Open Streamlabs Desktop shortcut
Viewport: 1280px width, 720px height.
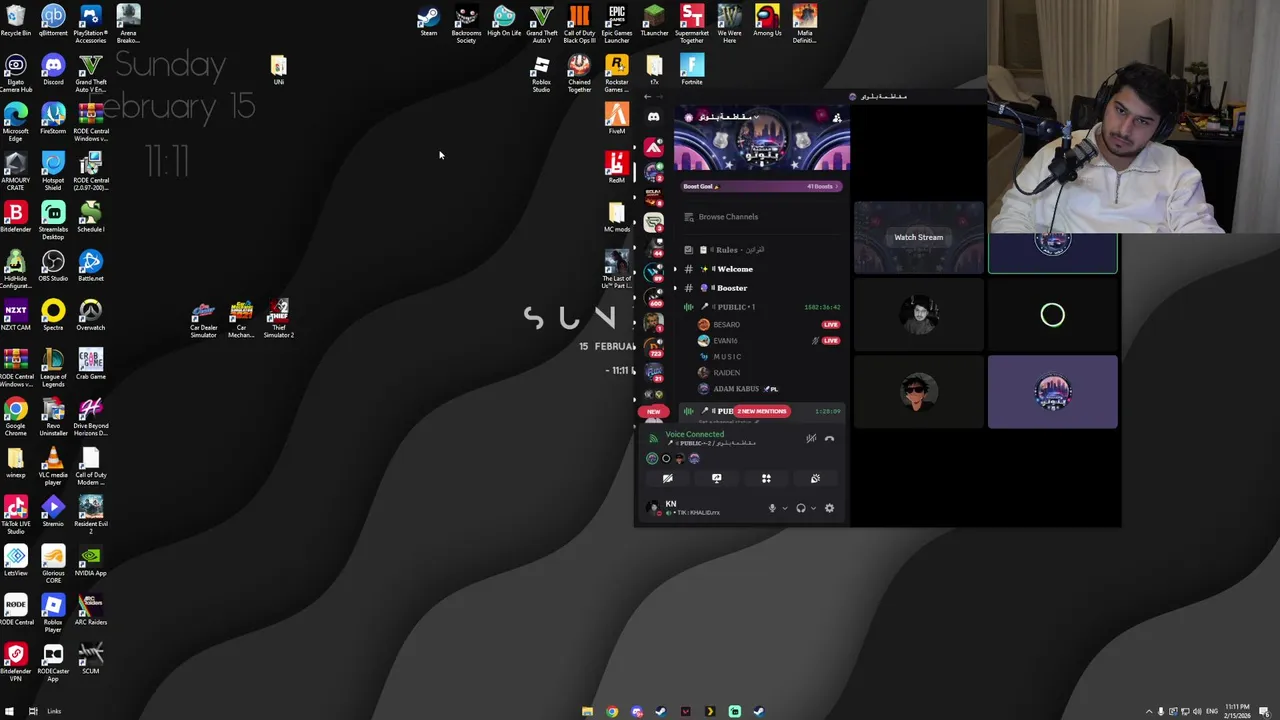53,220
